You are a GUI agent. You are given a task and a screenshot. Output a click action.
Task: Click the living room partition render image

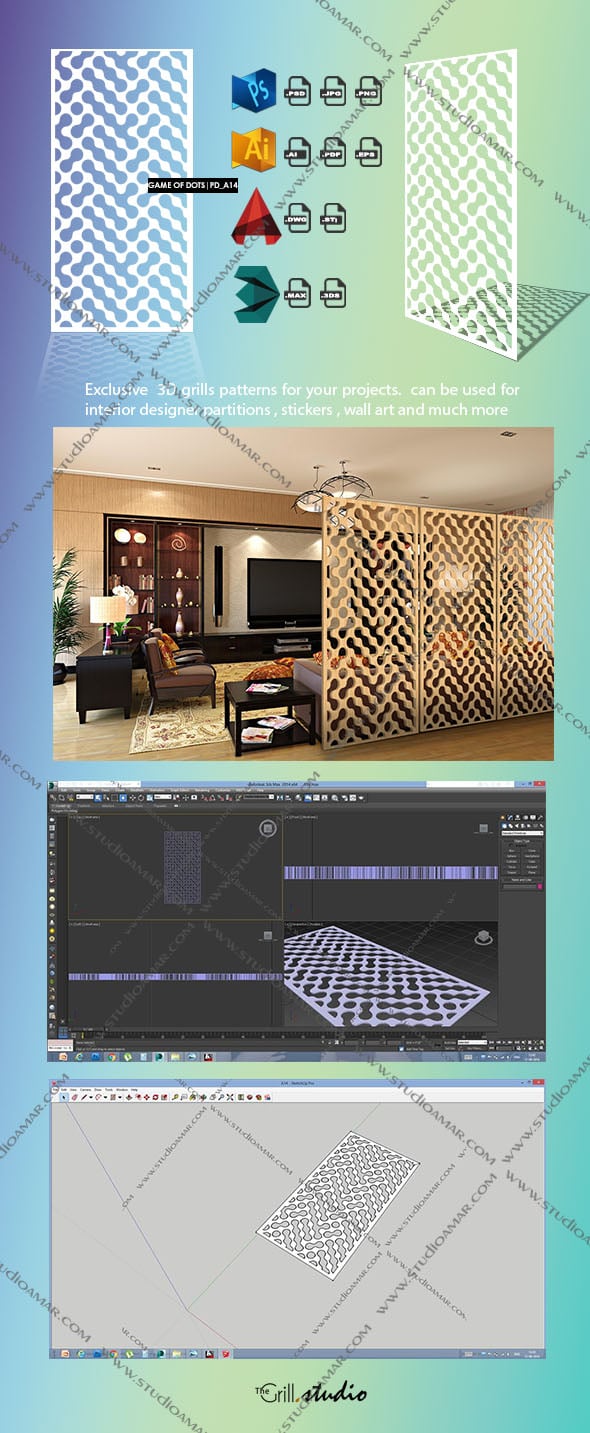303,594
